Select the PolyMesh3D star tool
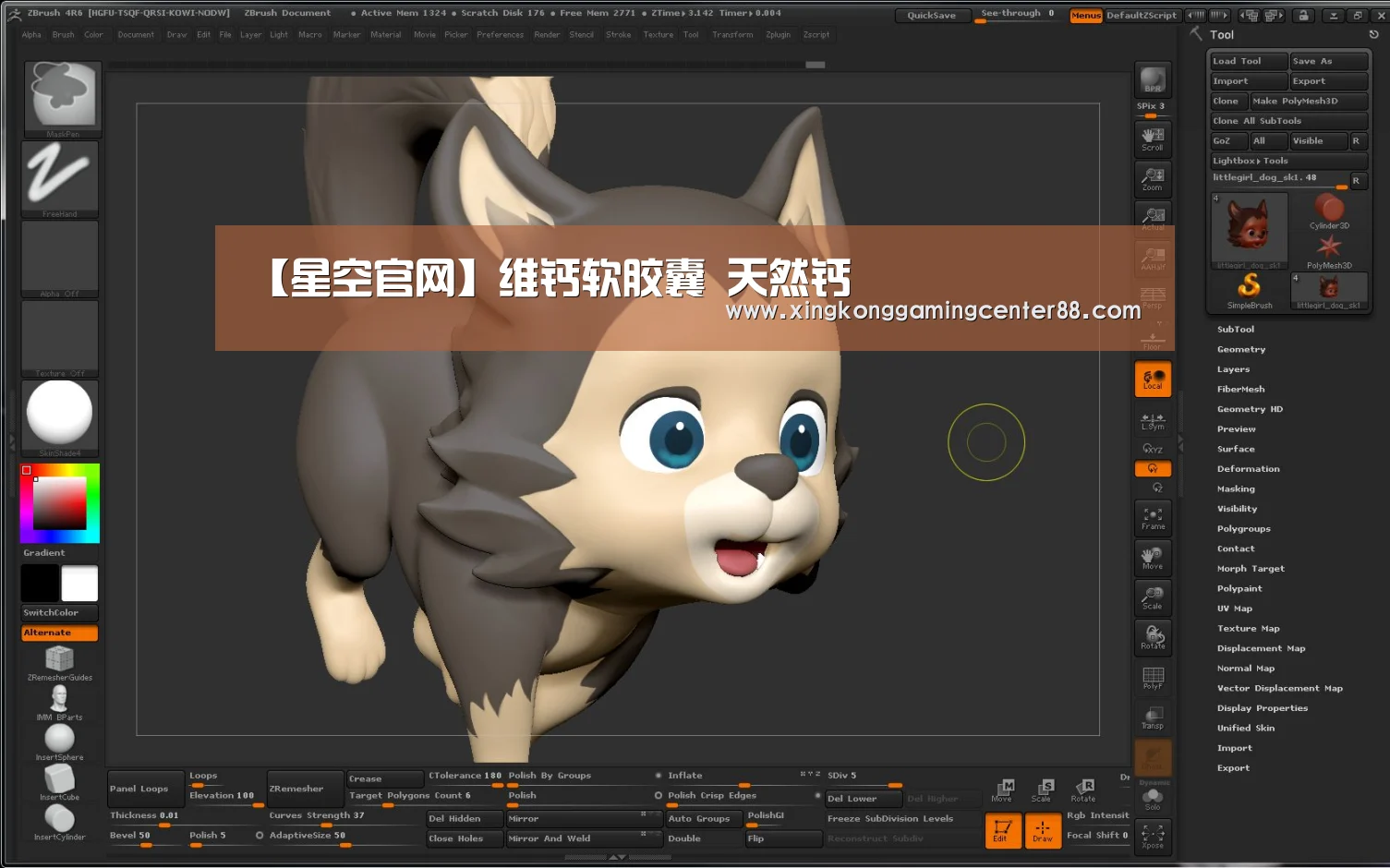The height and width of the screenshot is (868, 1390). (x=1329, y=251)
